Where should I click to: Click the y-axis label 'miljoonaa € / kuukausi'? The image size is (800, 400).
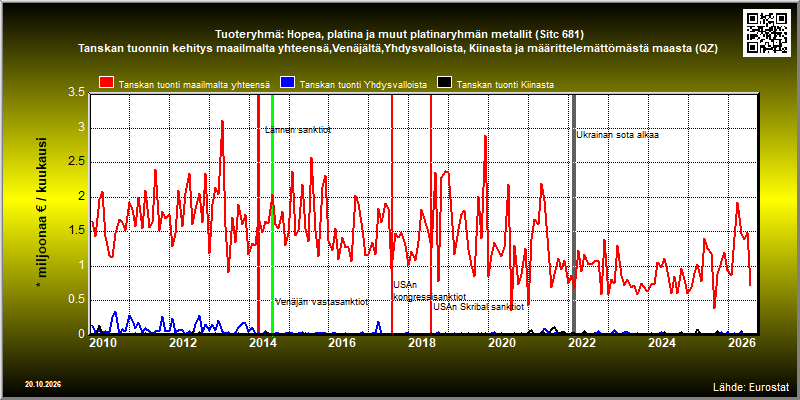click(42, 214)
